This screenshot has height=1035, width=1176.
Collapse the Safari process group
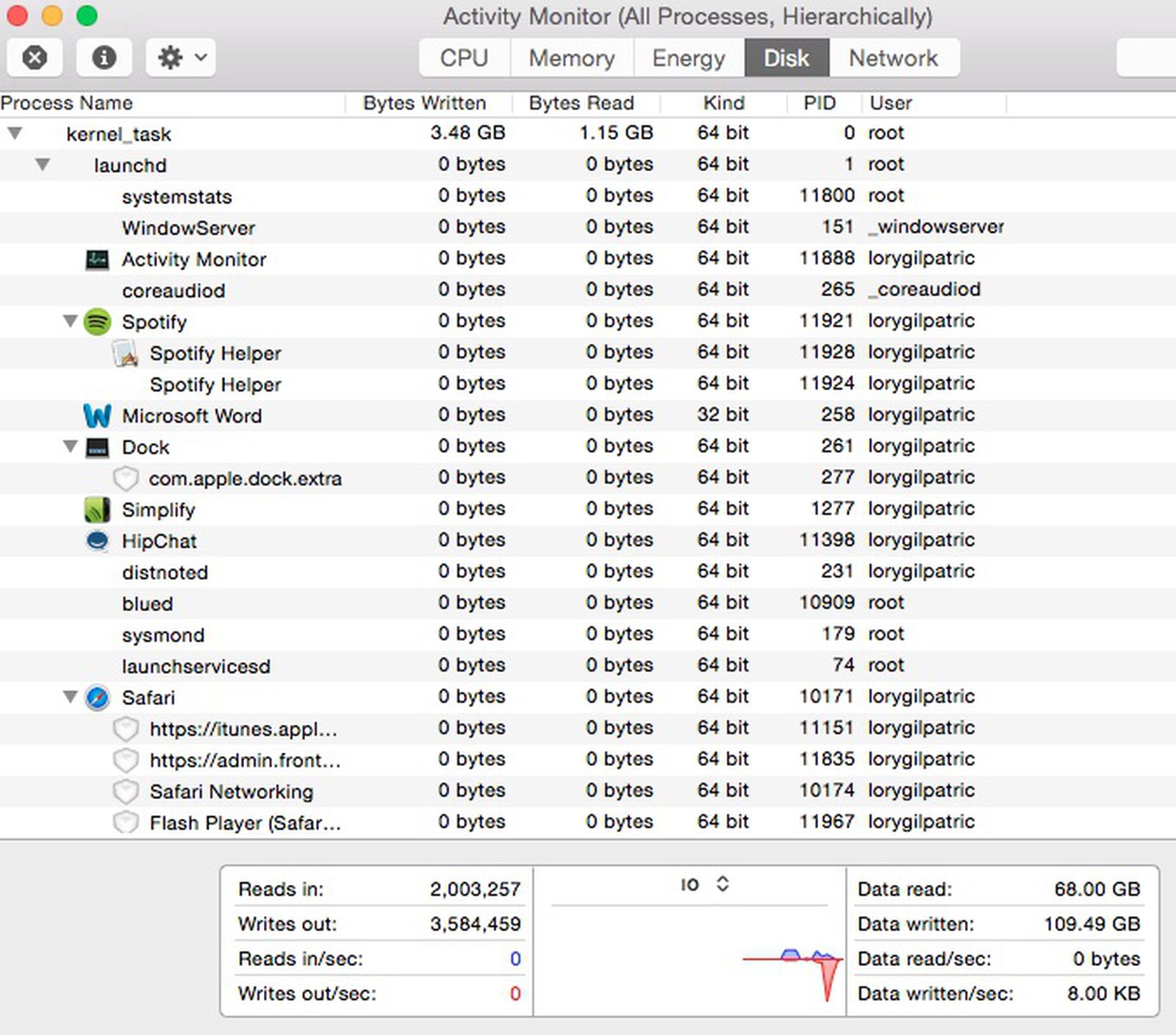[x=70, y=697]
